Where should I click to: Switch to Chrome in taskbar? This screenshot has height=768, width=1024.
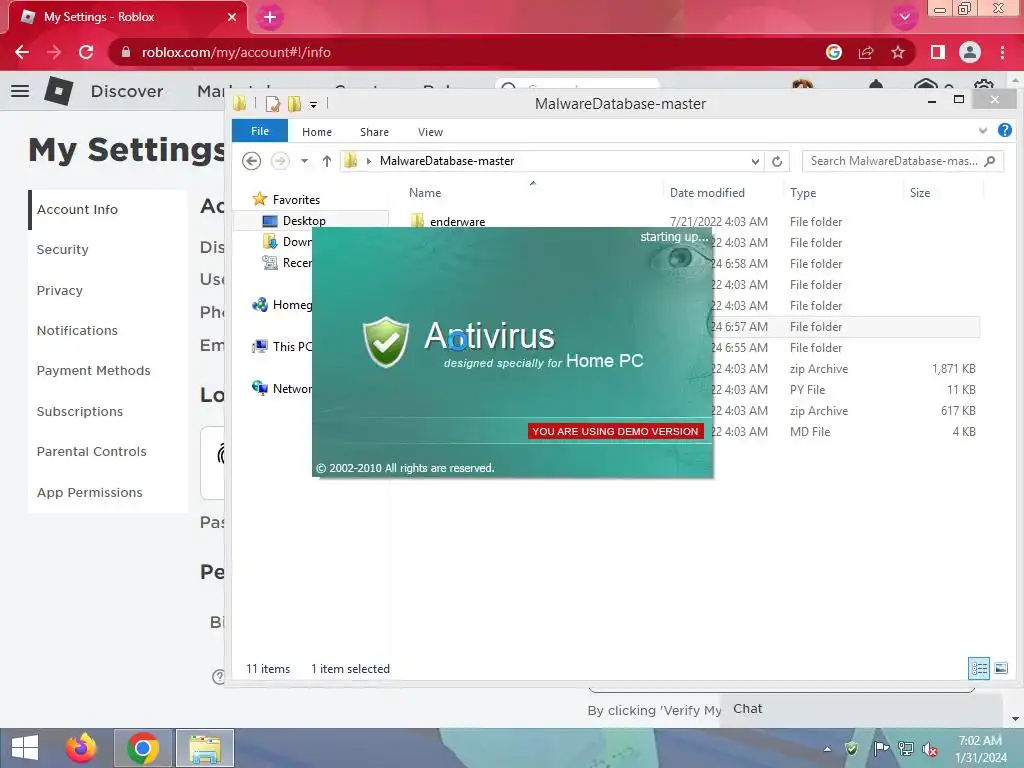(143, 748)
